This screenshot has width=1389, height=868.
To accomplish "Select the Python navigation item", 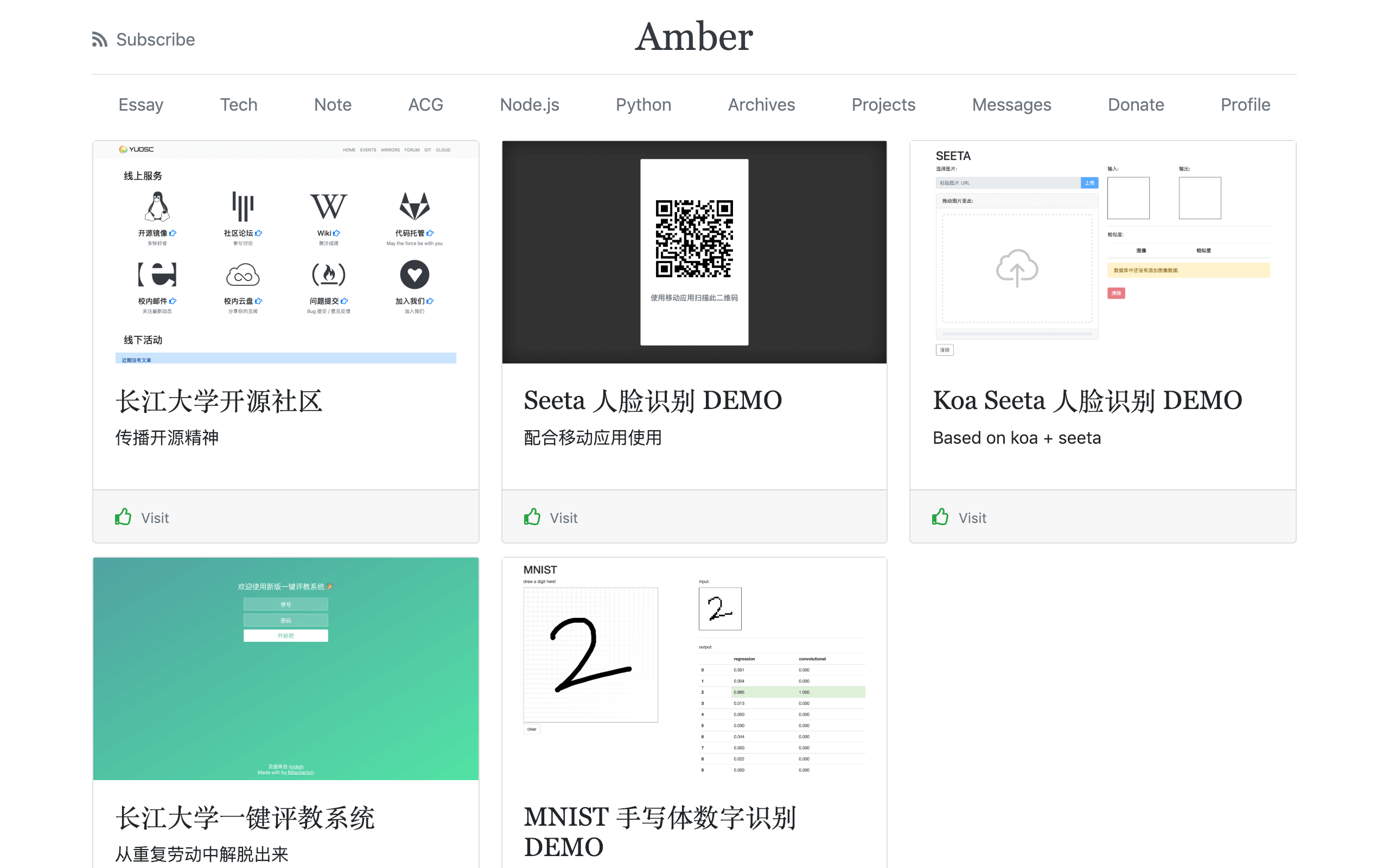I will (643, 105).
